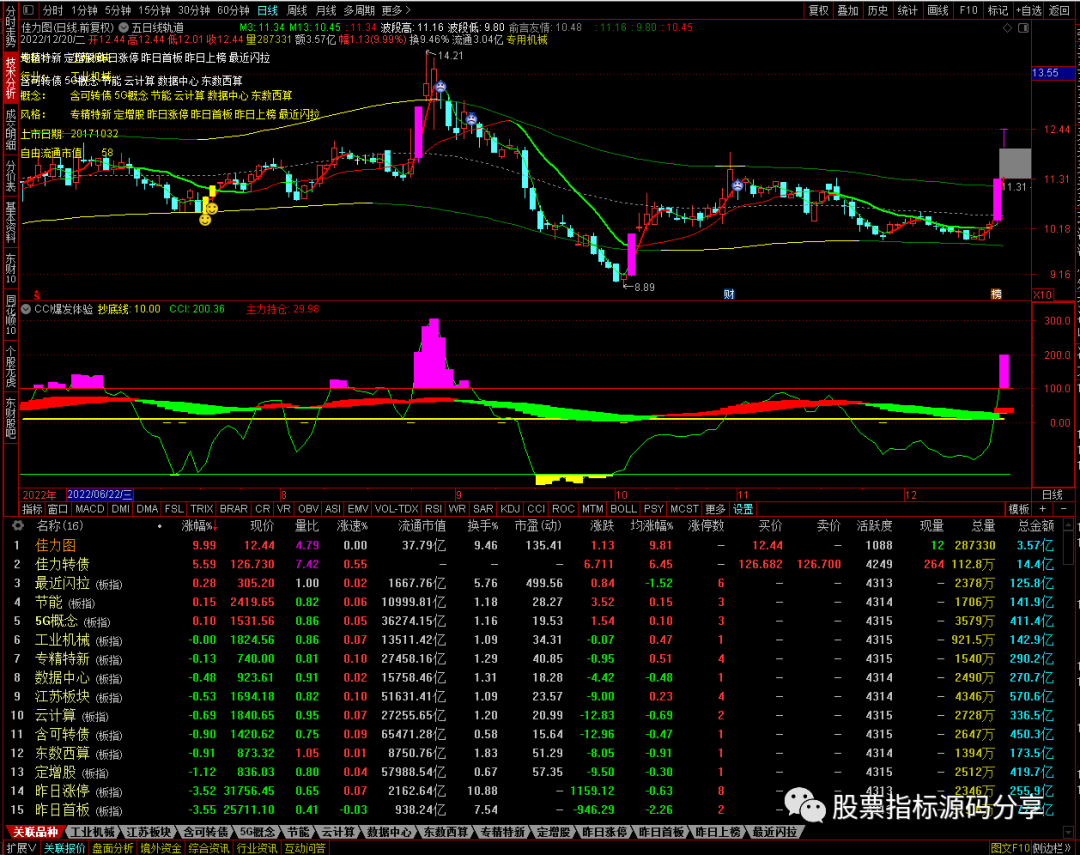The image size is (1080, 855).
Task: Add stock via +自选 button
Action: coord(1028,10)
